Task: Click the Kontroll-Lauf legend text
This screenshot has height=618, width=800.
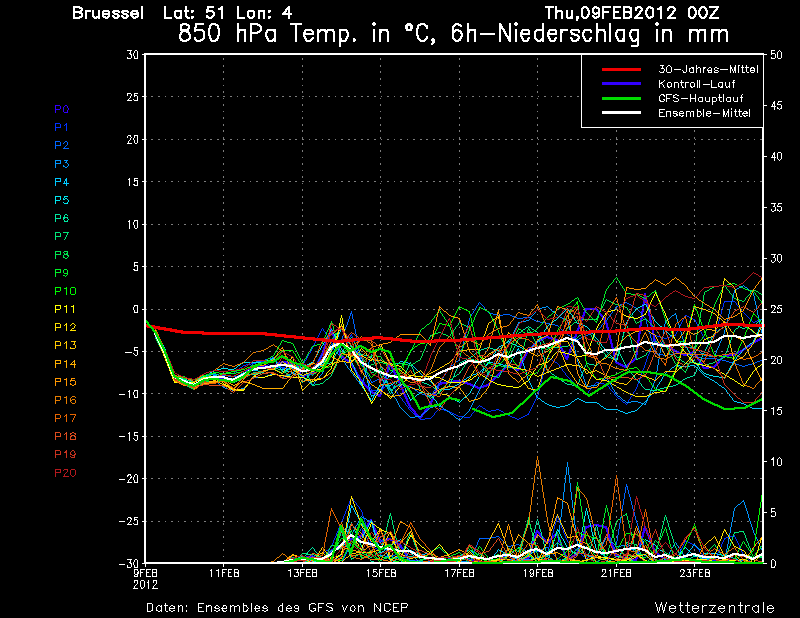Action: pos(696,84)
